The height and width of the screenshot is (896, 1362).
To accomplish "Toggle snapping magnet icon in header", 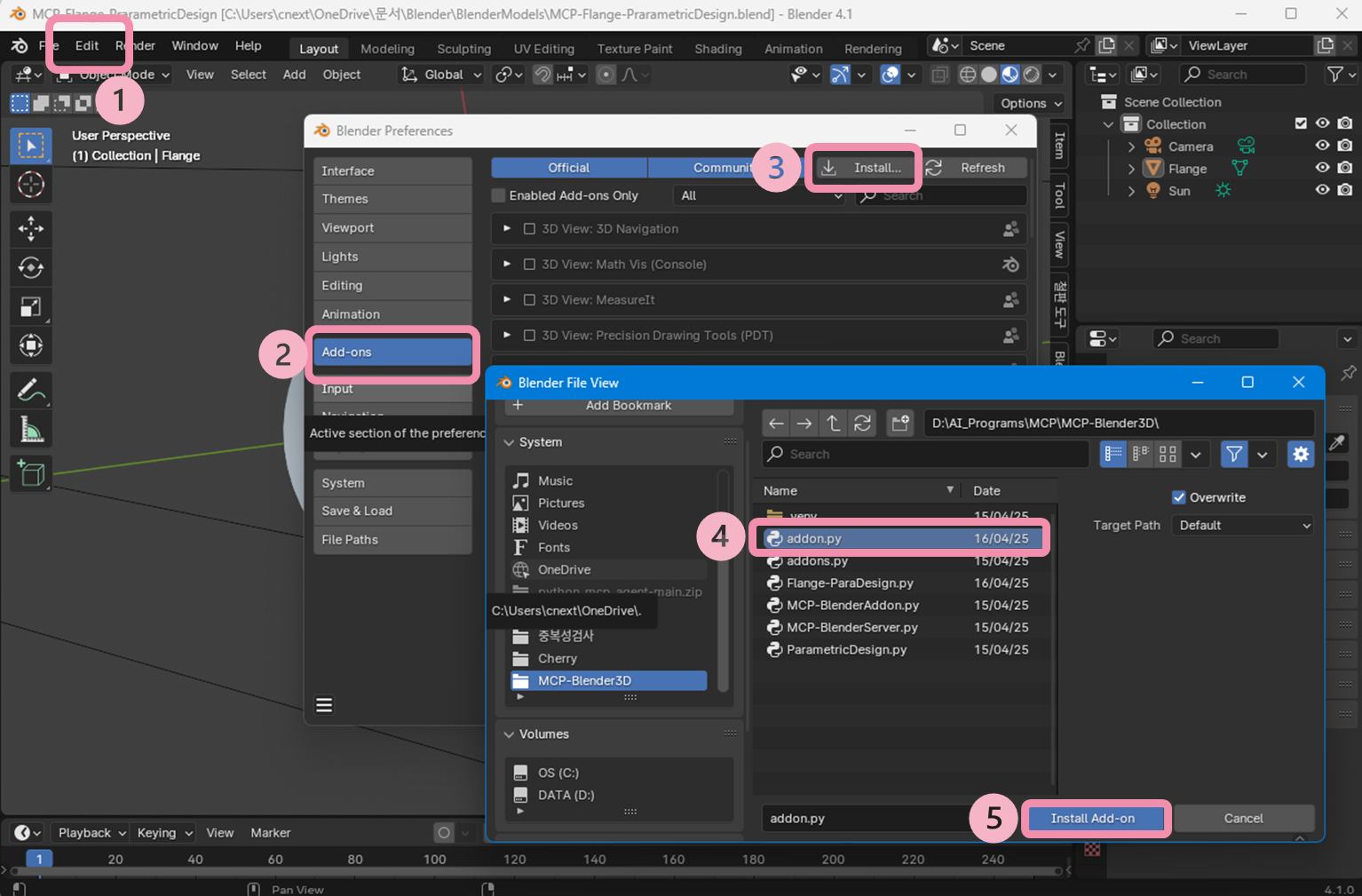I will click(542, 75).
